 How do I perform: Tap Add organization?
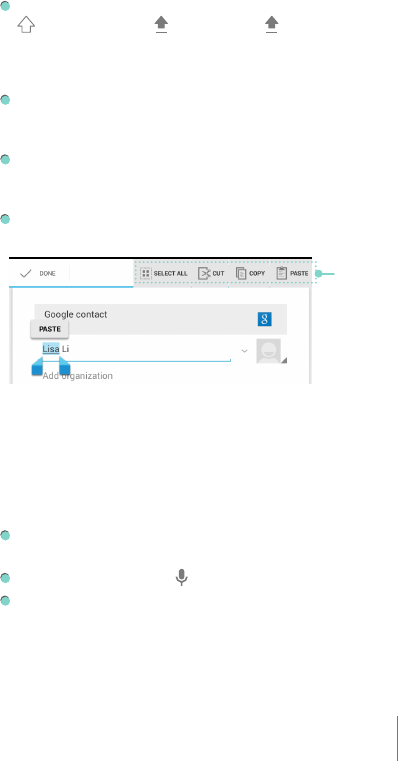tap(78, 376)
